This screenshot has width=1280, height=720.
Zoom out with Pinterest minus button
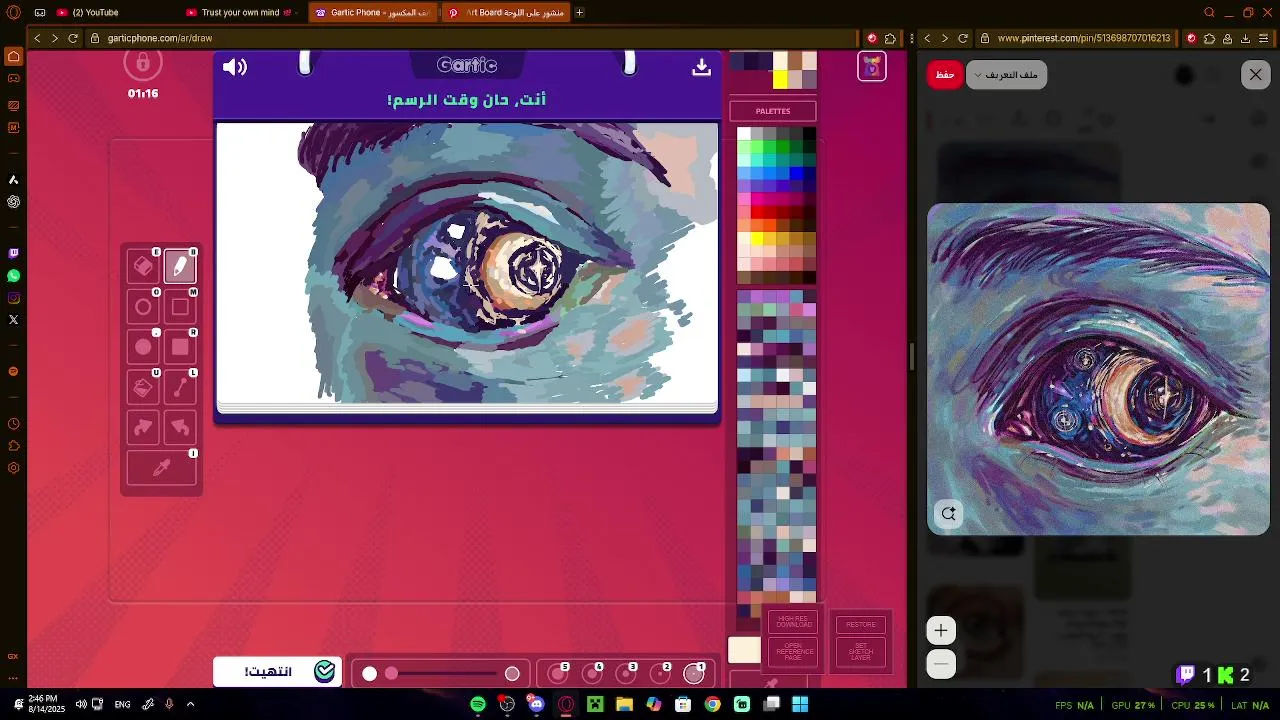pyautogui.click(x=941, y=664)
